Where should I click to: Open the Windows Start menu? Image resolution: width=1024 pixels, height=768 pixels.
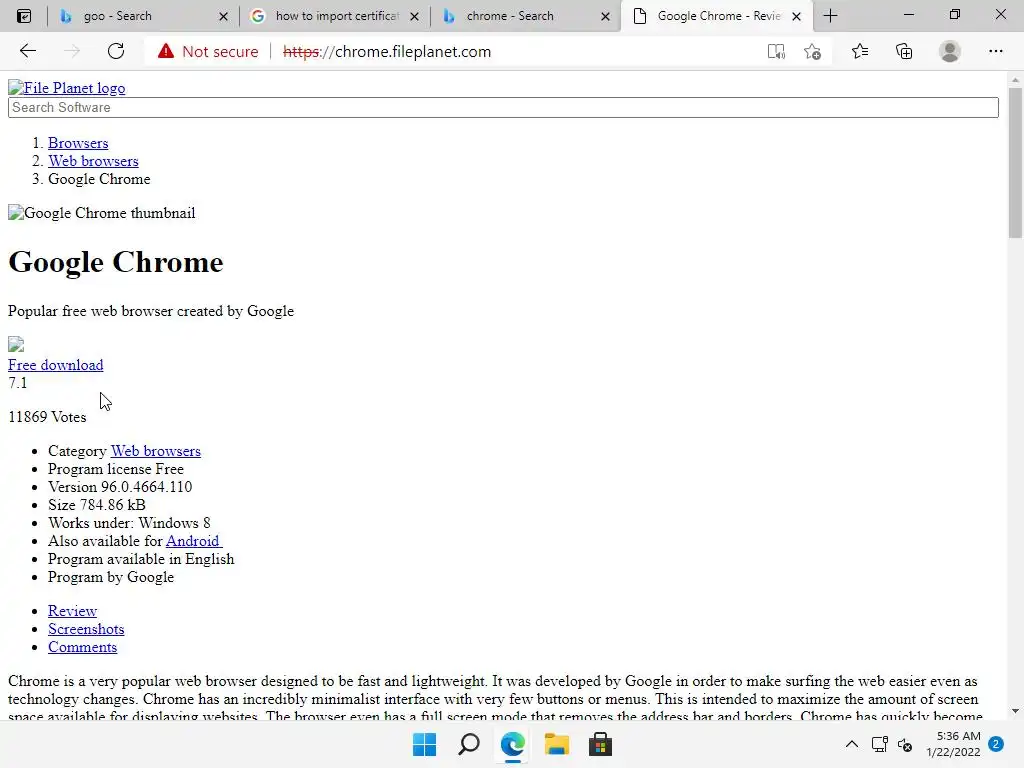(x=424, y=744)
